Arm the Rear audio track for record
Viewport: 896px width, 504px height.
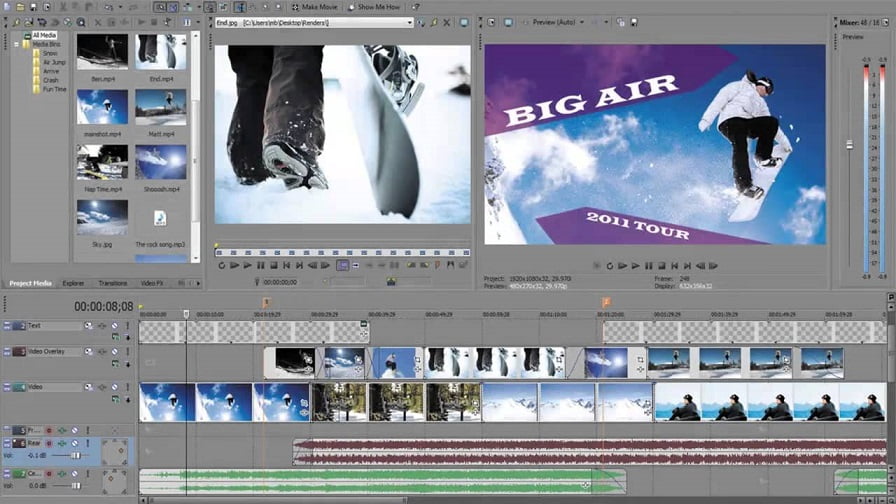[47, 443]
